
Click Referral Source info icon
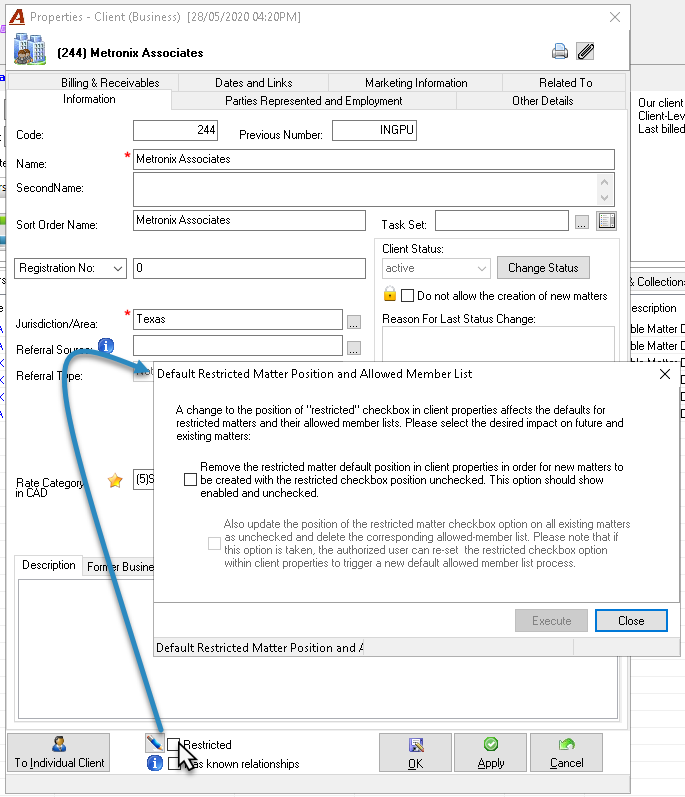pyautogui.click(x=106, y=346)
